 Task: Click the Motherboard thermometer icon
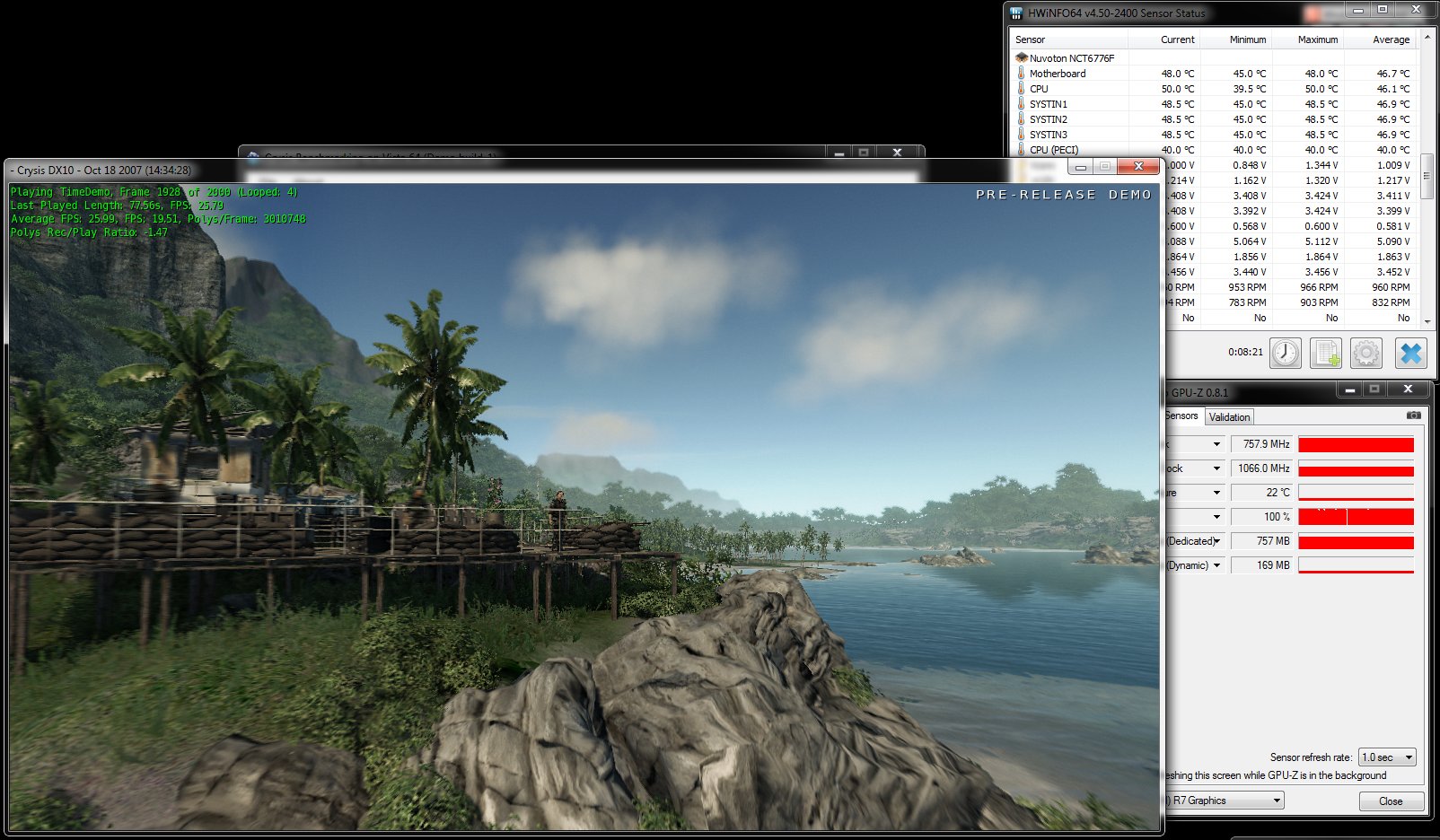(x=1021, y=73)
